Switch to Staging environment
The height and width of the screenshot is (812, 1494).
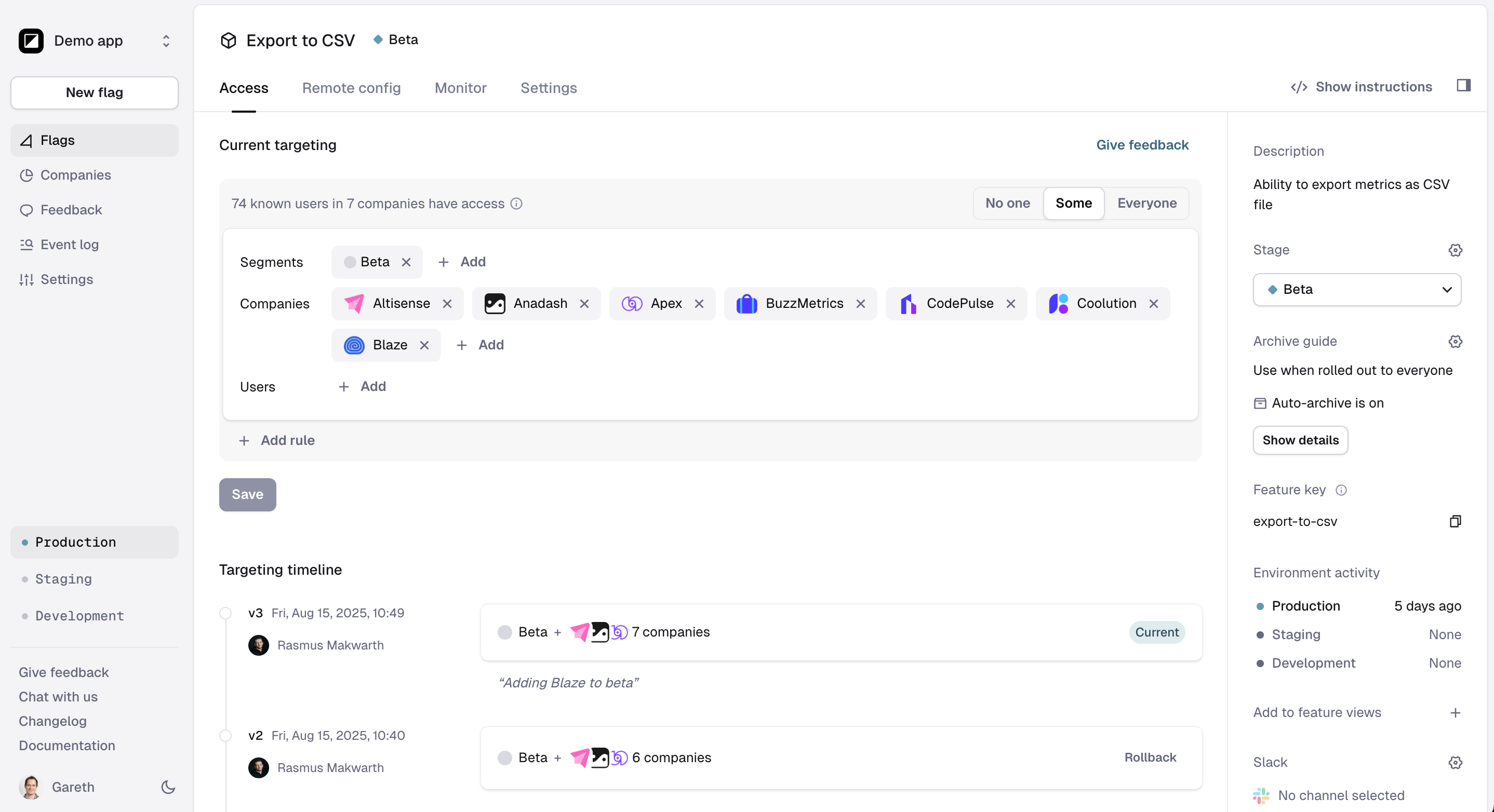click(64, 578)
